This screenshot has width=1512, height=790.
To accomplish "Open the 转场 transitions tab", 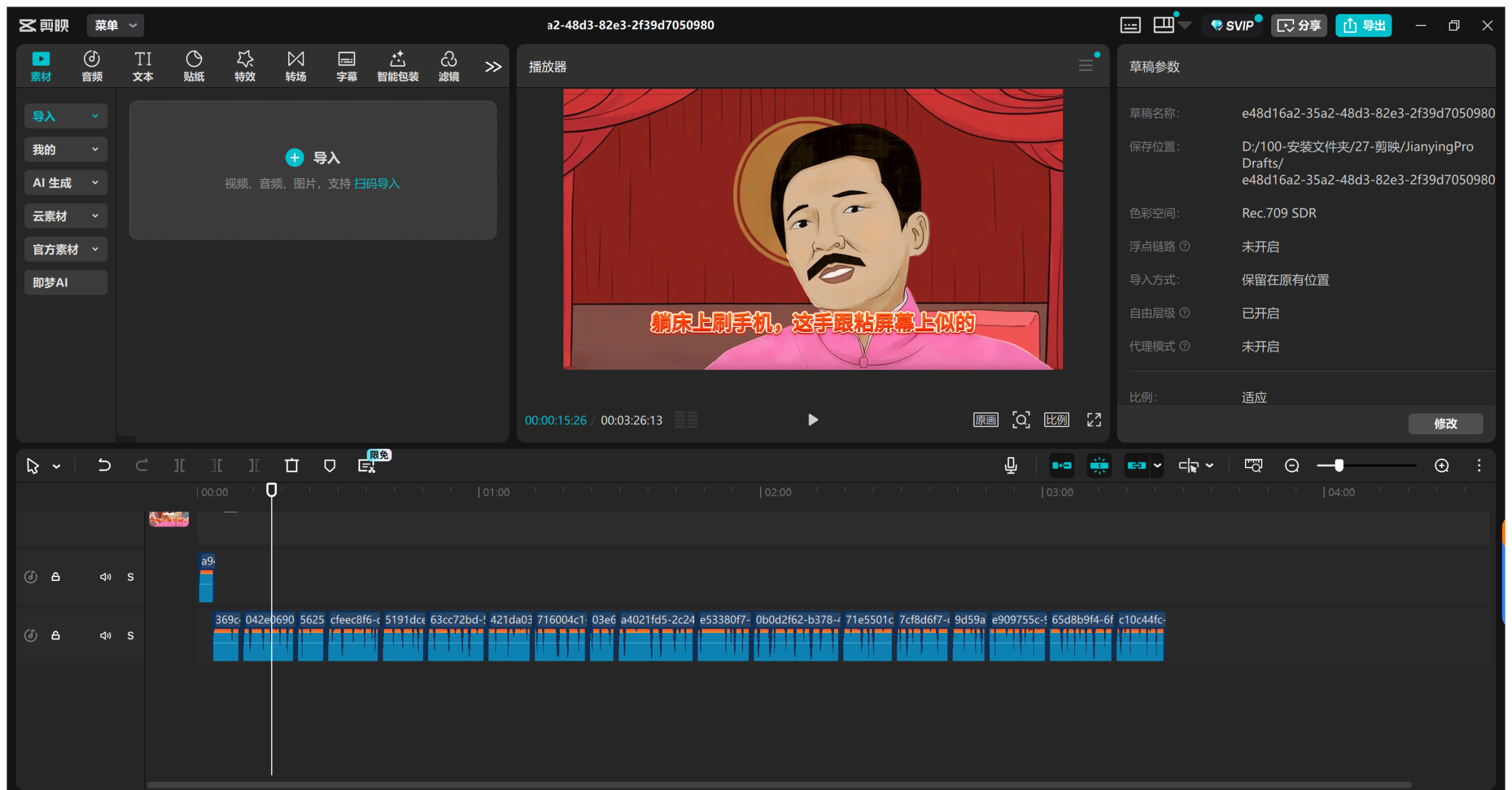I will [x=295, y=66].
